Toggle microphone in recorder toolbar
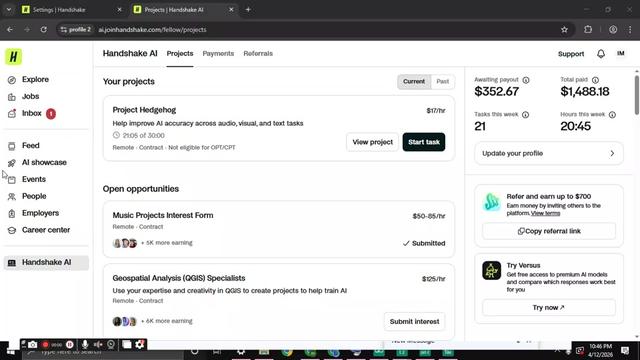This screenshot has width=640, height=360. [84, 345]
